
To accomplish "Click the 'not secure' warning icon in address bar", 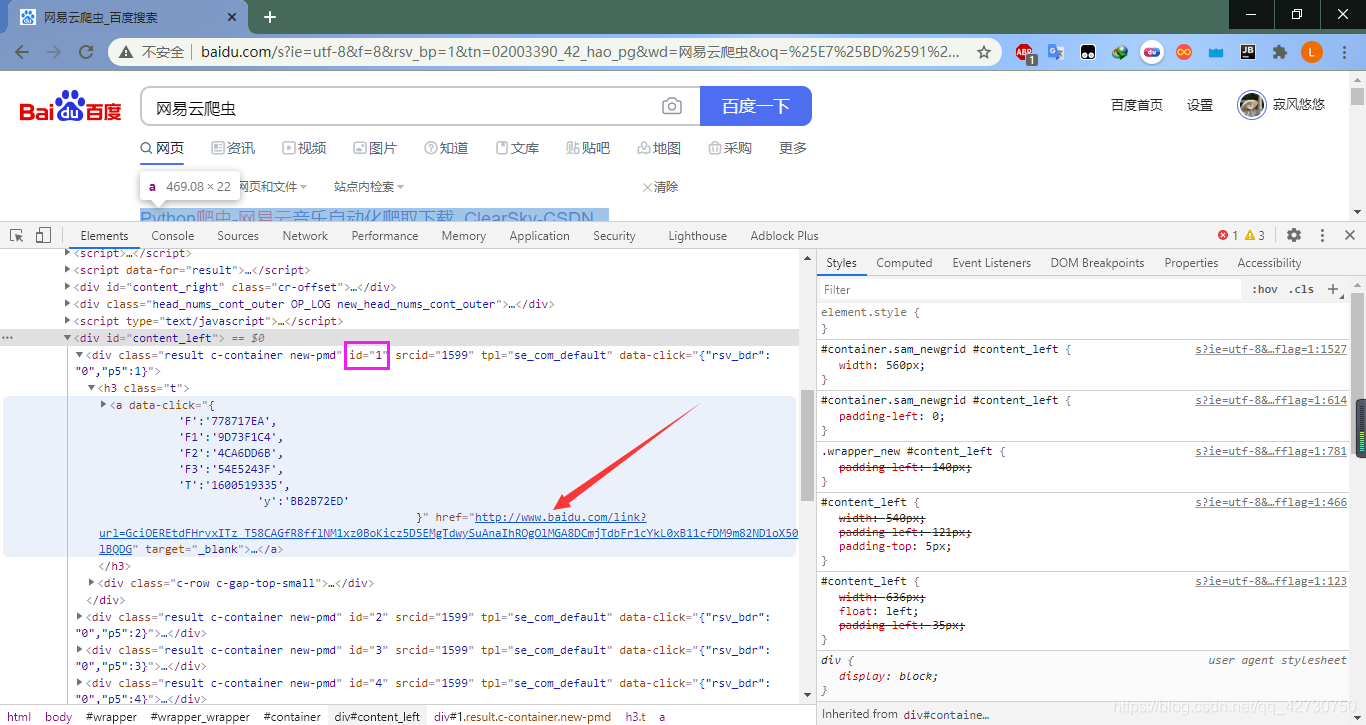I will [x=126, y=52].
